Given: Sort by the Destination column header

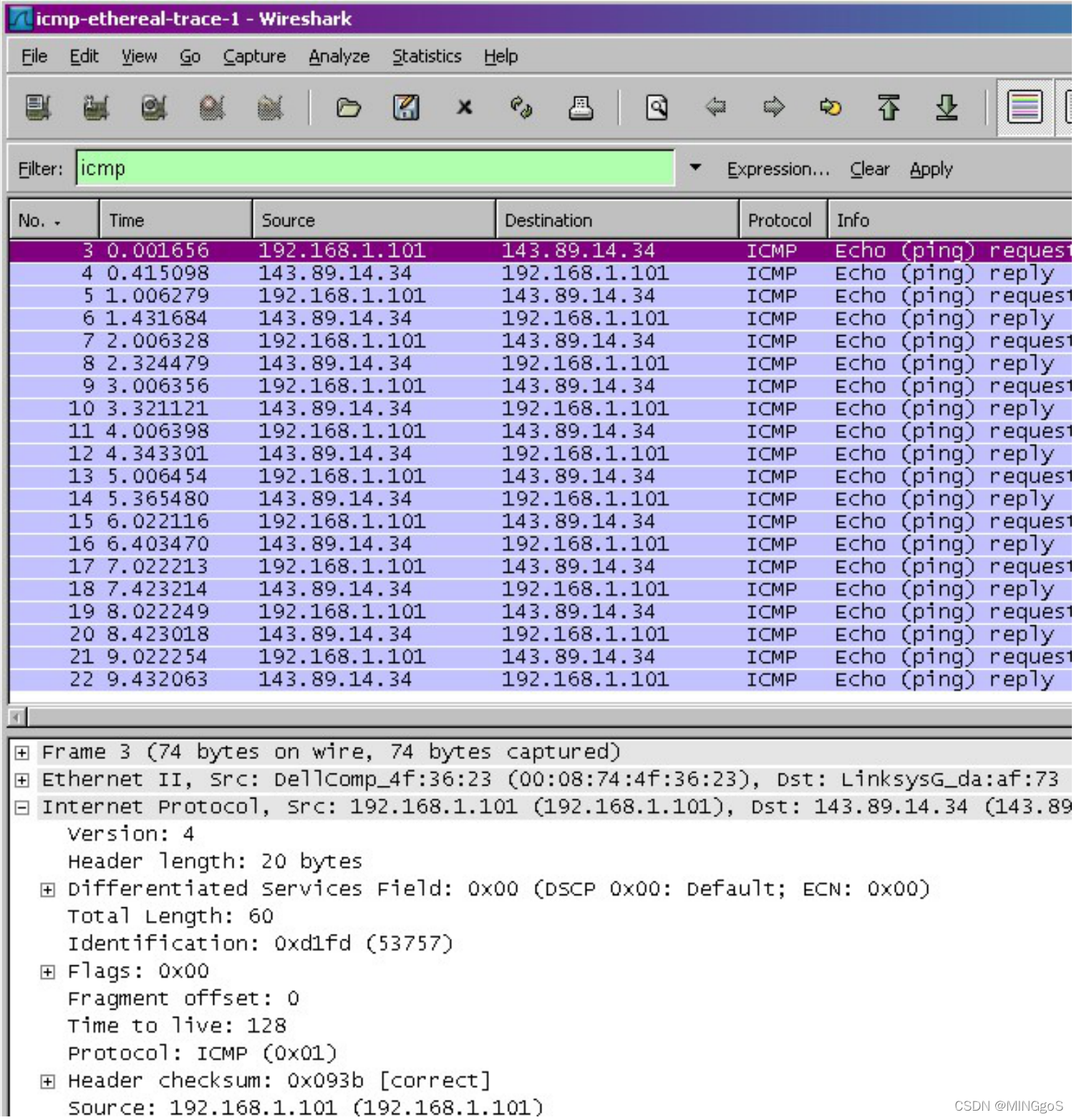Looking at the screenshot, I should 618,221.
